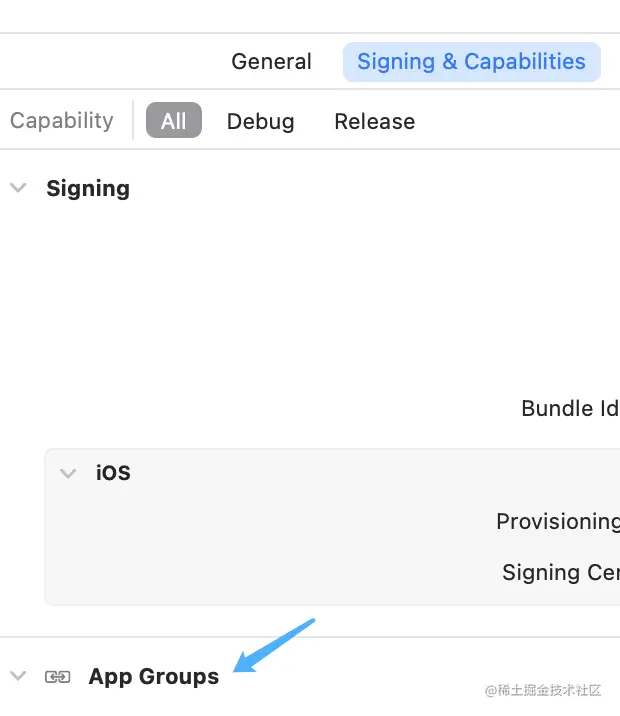620x716 pixels.
Task: Click the Provisioning profile label
Action: click(x=557, y=522)
